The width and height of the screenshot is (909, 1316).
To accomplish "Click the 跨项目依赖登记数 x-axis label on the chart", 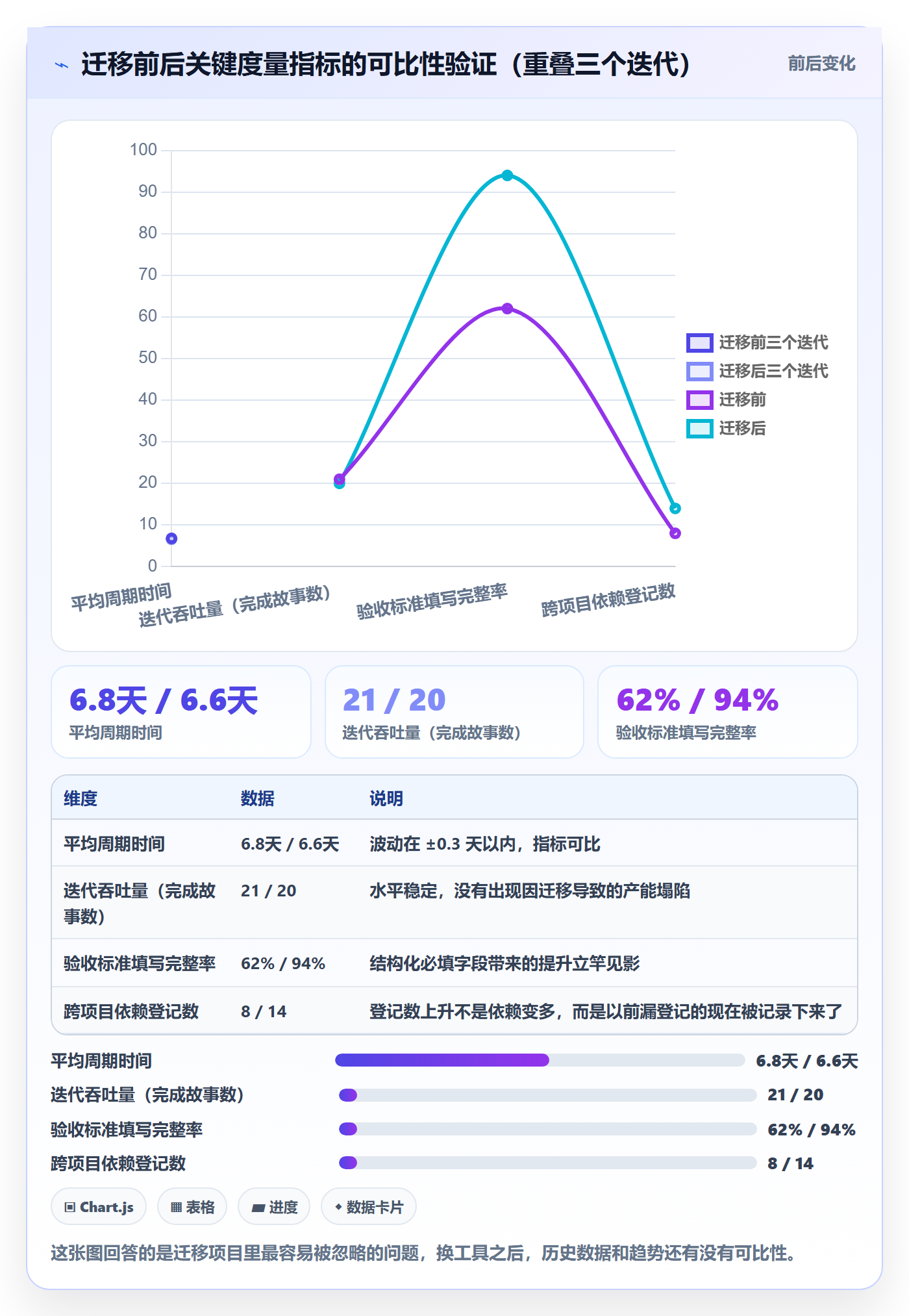I will pos(608,600).
